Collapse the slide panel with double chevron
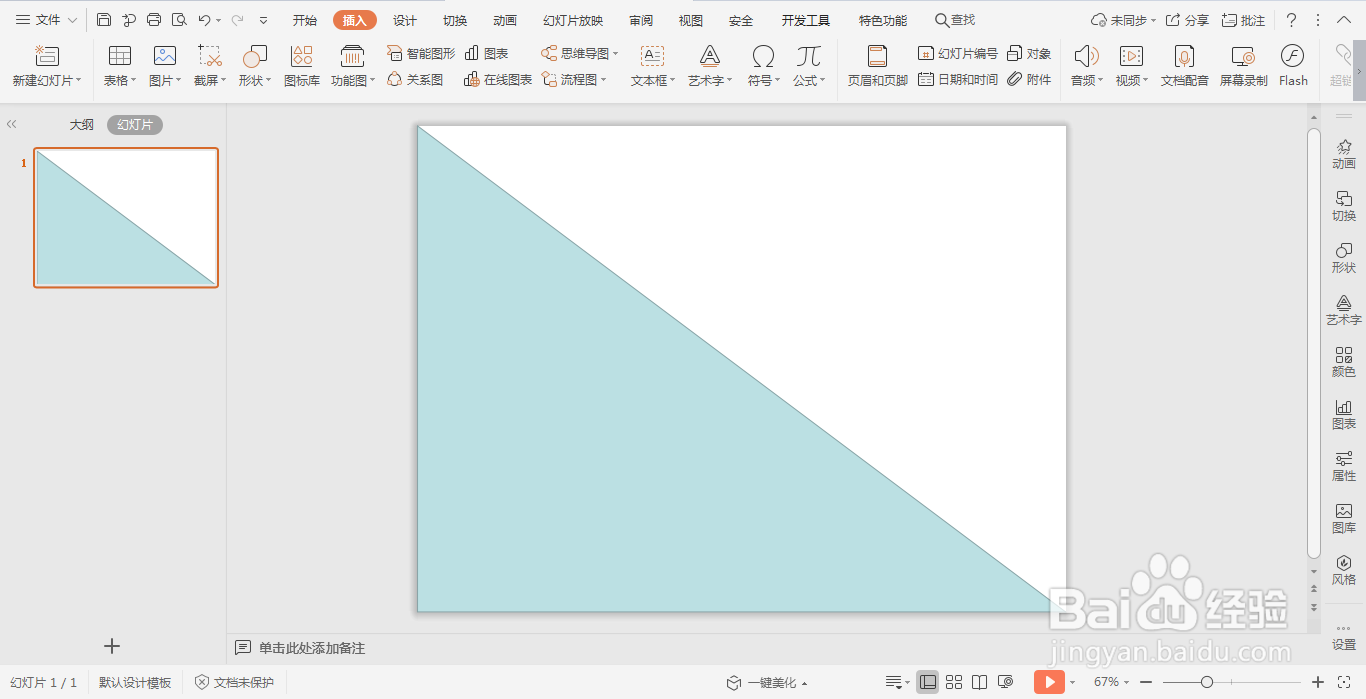 tap(12, 125)
